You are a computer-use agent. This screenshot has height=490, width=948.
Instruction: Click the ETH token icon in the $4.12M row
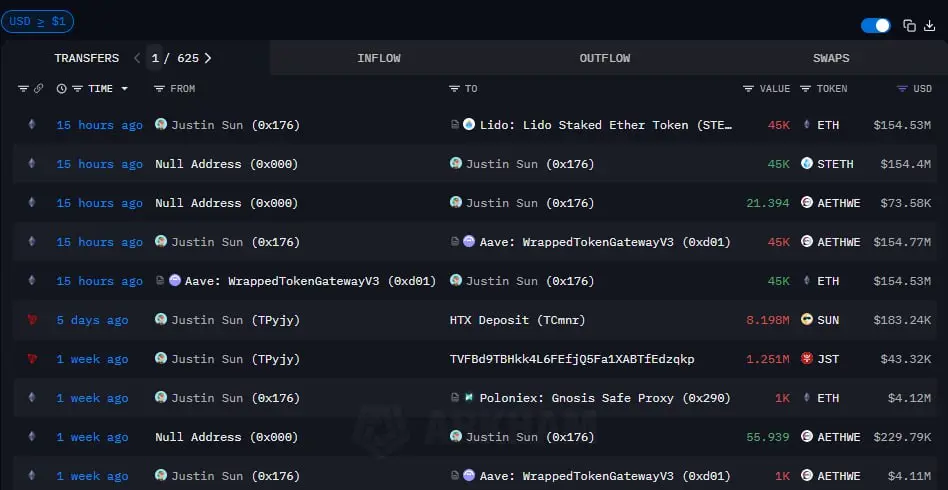tap(807, 397)
